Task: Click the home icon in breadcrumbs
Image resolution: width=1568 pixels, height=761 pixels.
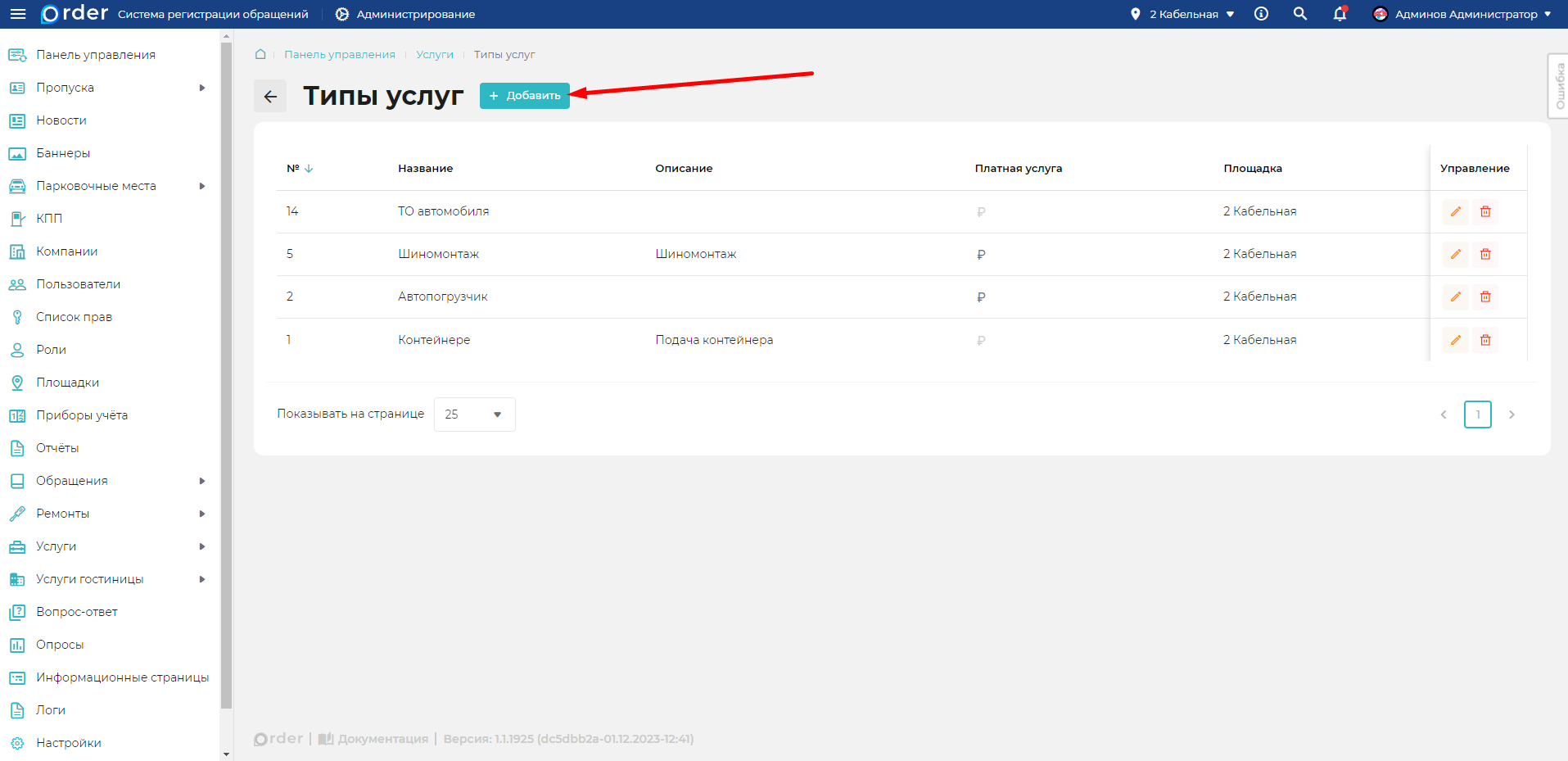Action: pyautogui.click(x=260, y=54)
